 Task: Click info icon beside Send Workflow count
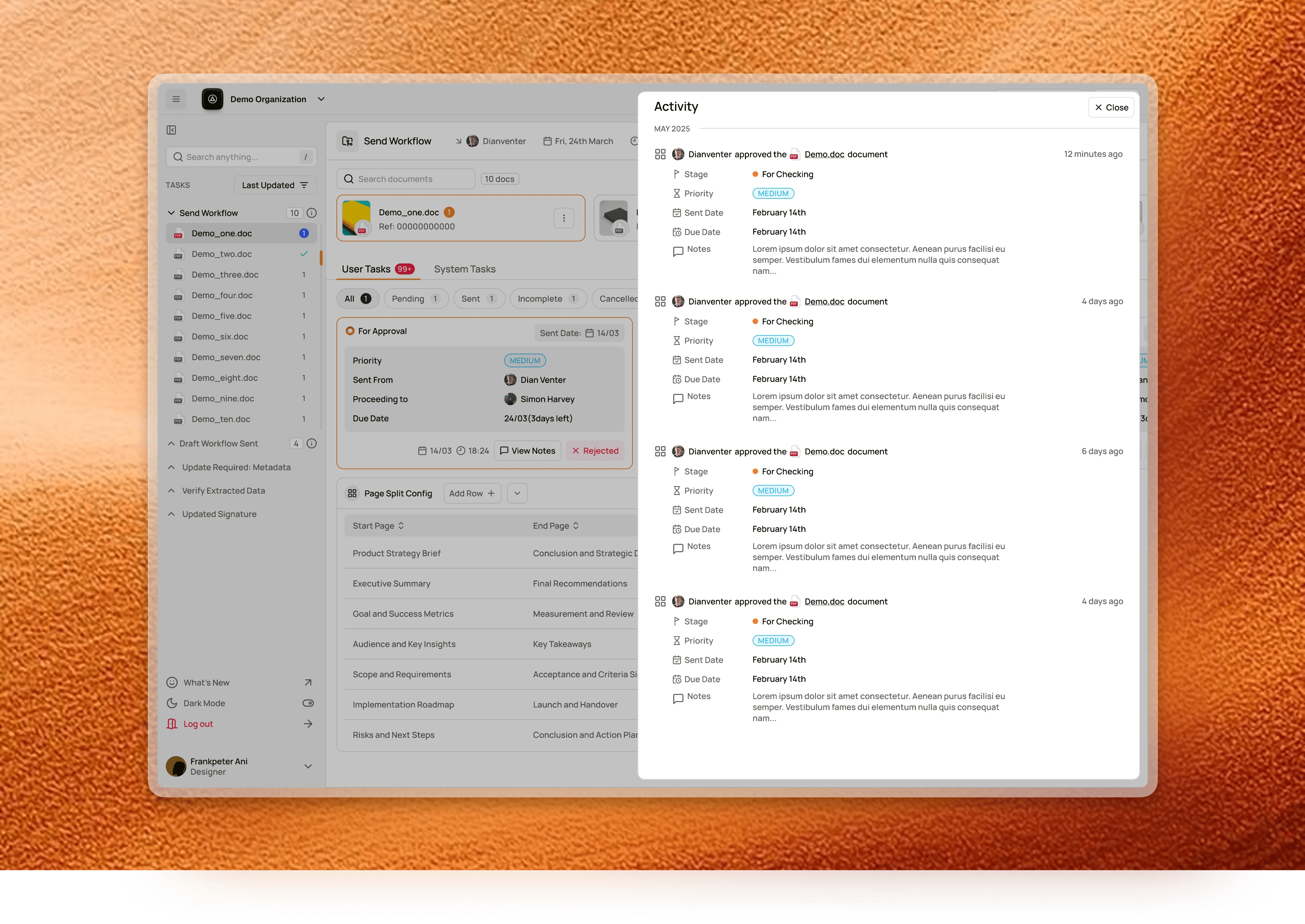coord(312,213)
